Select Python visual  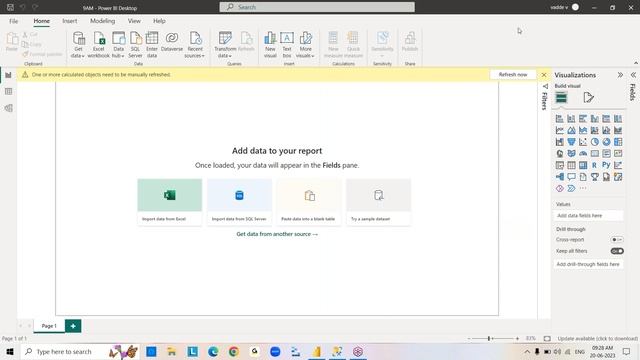click(x=606, y=165)
